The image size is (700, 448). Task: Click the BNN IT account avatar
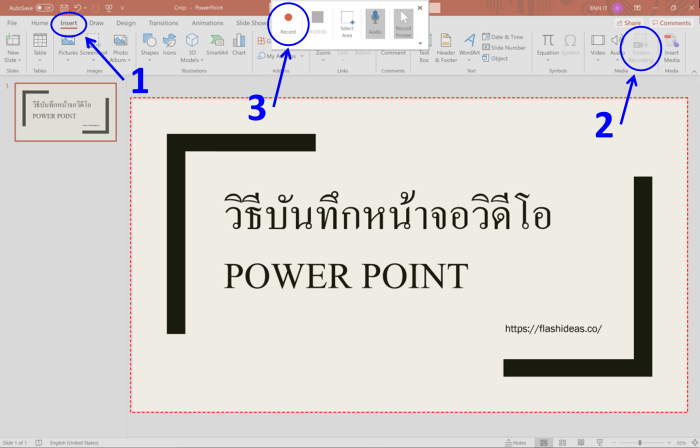pos(617,8)
